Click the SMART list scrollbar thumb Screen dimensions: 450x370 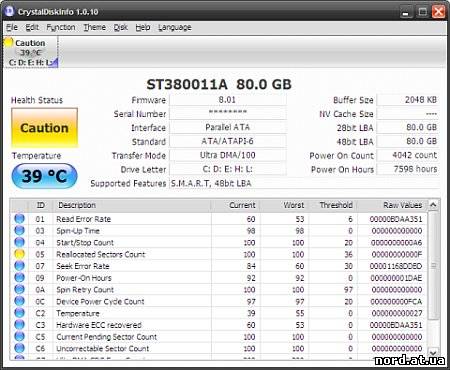tap(433, 265)
